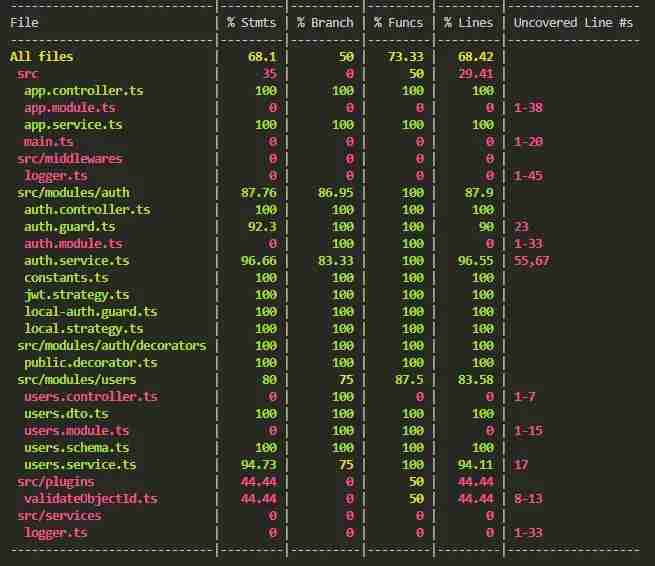Click auth.guard.ts file name
The width and height of the screenshot is (655, 566).
[x=70, y=227]
